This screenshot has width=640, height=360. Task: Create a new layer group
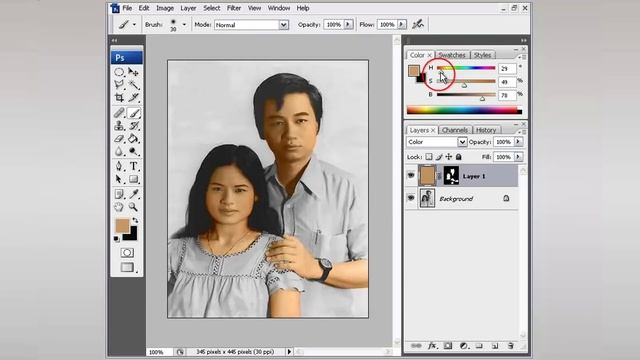479,346
